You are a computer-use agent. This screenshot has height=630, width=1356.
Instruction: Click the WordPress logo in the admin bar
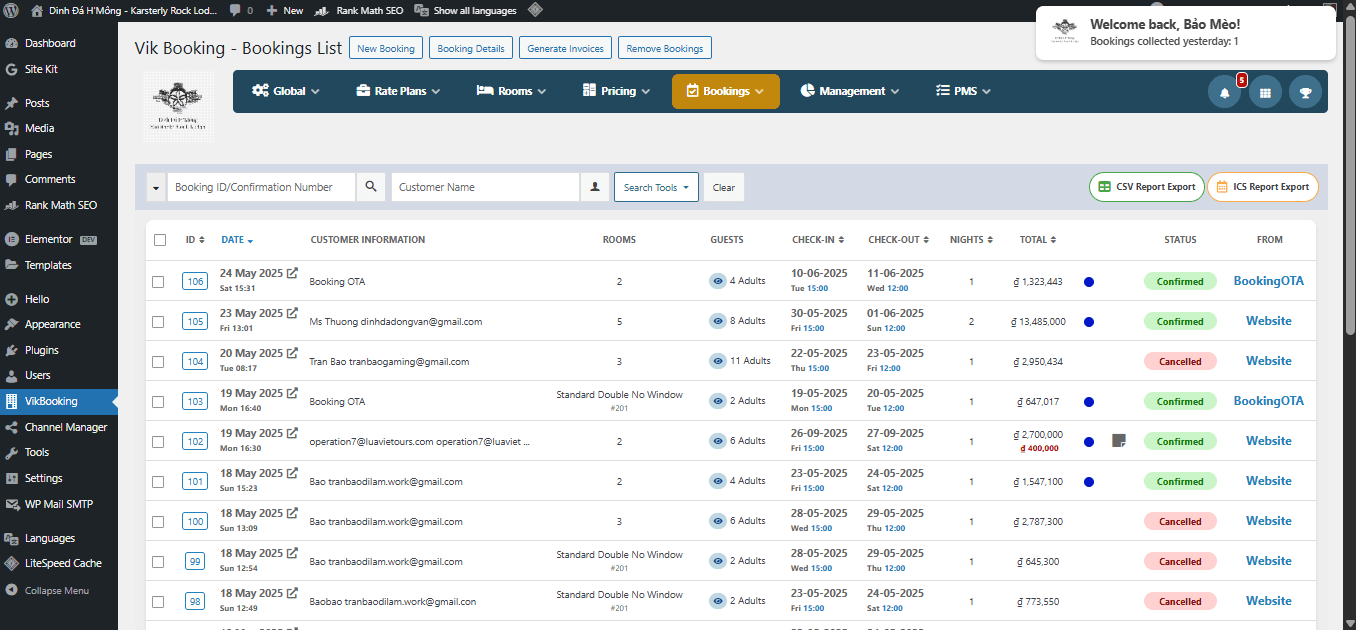tap(11, 11)
